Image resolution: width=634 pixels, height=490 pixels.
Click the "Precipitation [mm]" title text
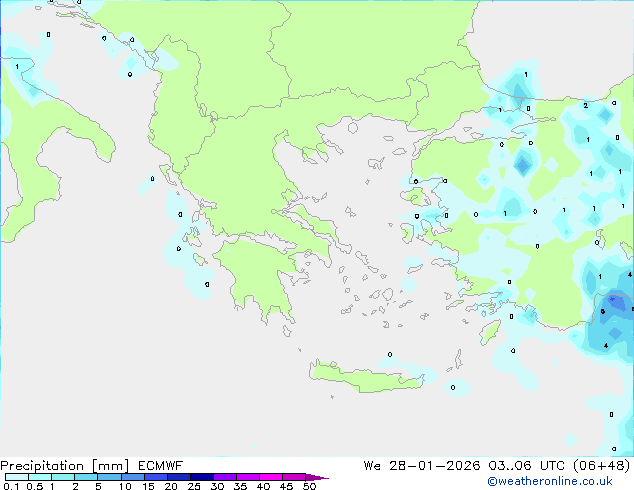(65, 466)
